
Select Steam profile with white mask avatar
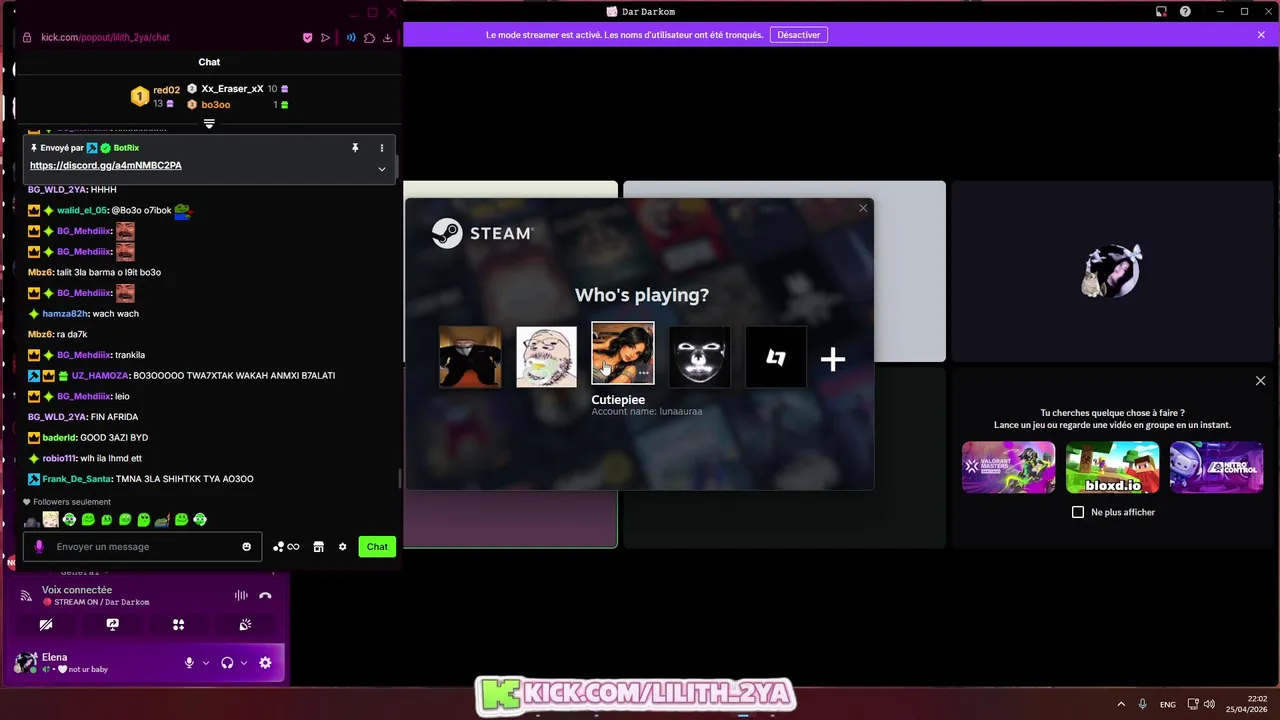pyautogui.click(x=699, y=356)
